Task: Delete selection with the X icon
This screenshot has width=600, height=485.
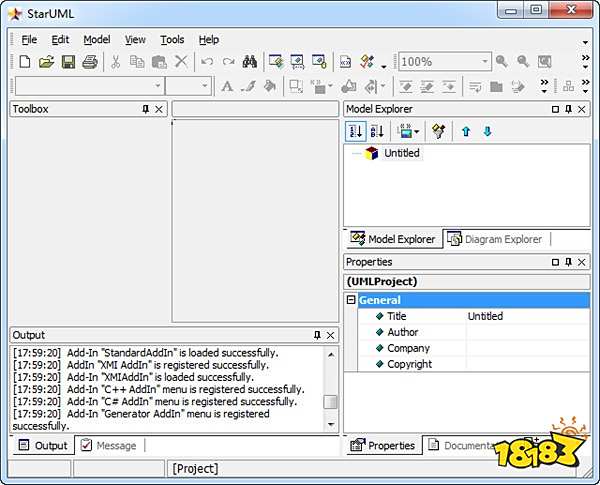Action: pos(181,62)
